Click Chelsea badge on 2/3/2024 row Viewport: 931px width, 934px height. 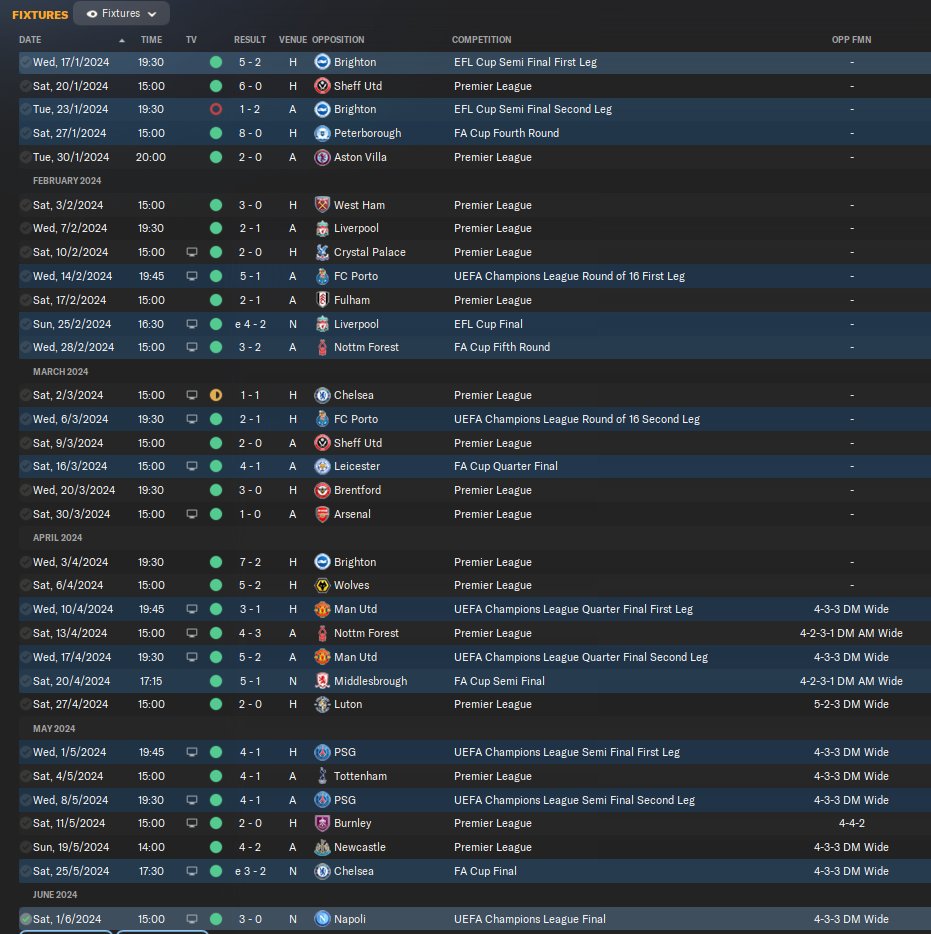click(x=322, y=395)
